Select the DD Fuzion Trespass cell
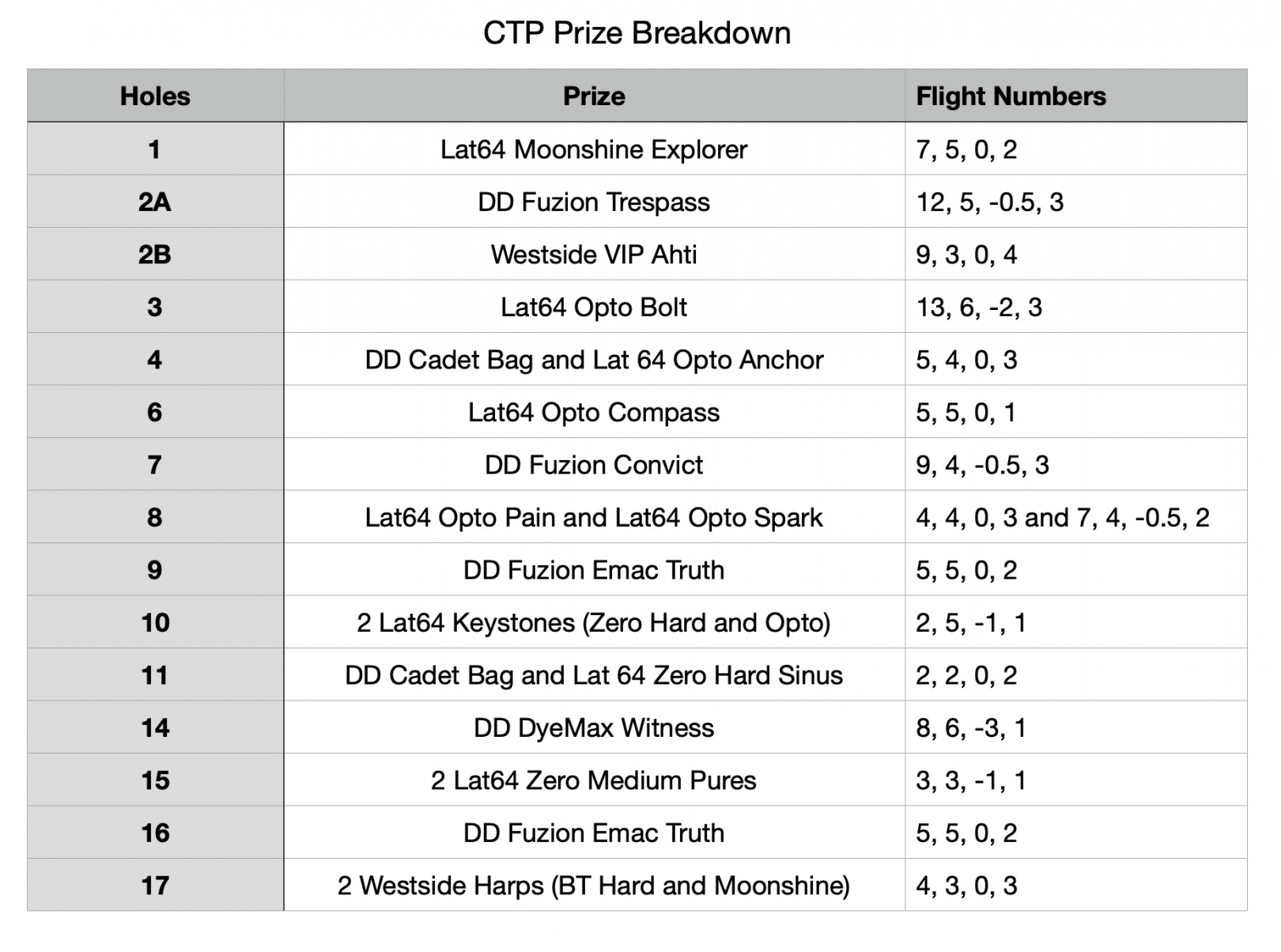1281x952 pixels. point(594,202)
